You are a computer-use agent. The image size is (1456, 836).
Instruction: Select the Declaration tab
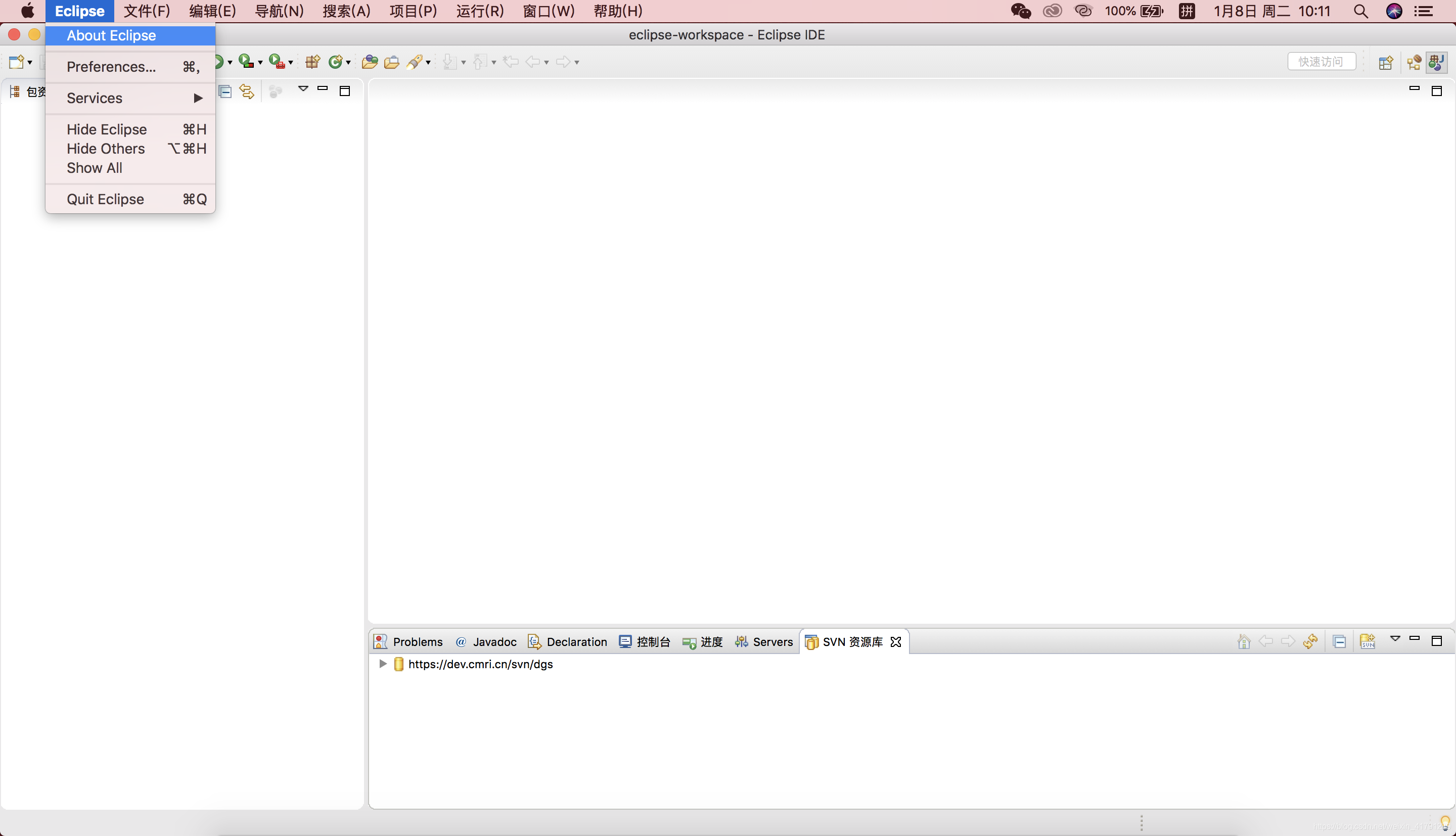pyautogui.click(x=567, y=641)
